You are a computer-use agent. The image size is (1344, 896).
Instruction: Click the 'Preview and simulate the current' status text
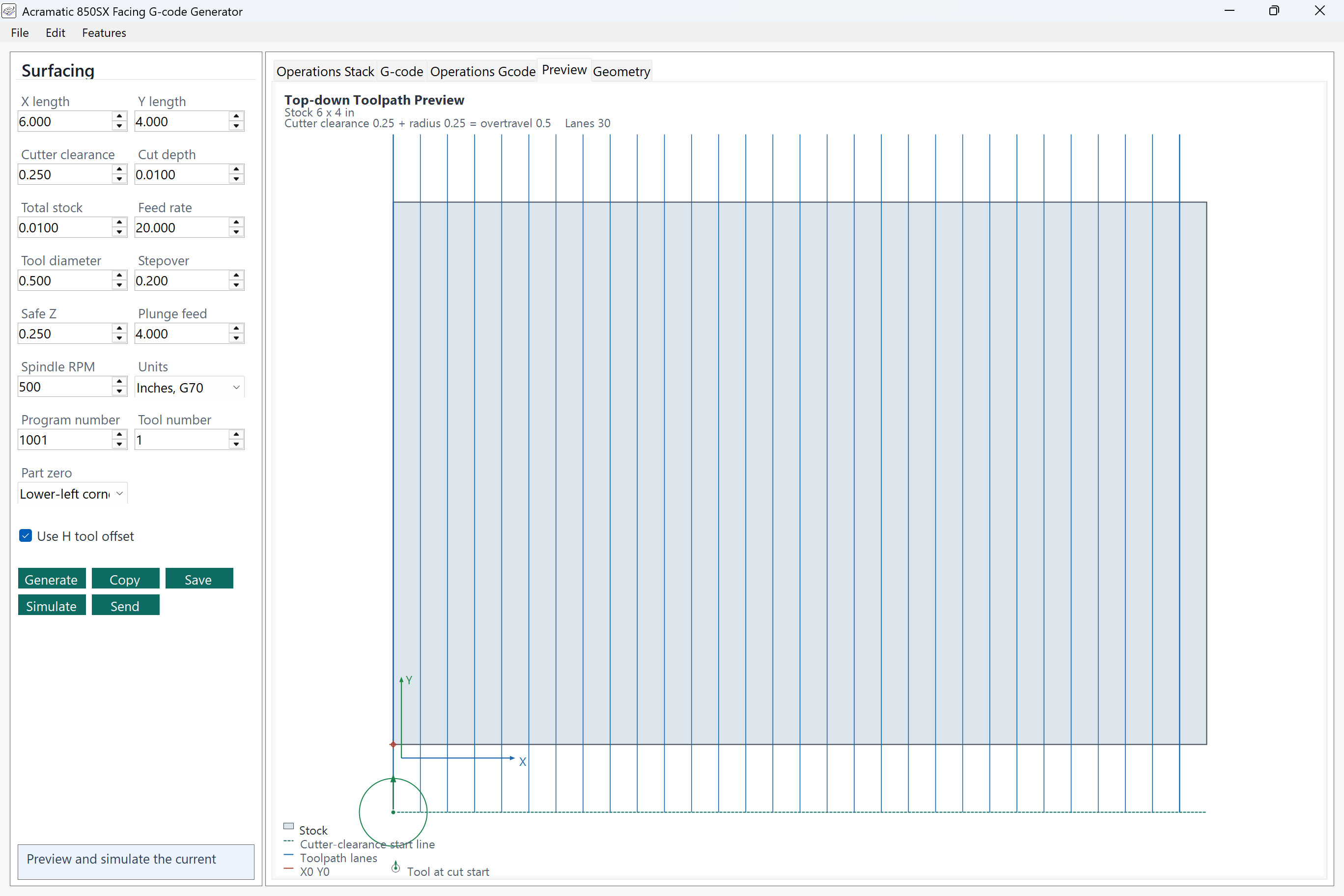pos(121,859)
